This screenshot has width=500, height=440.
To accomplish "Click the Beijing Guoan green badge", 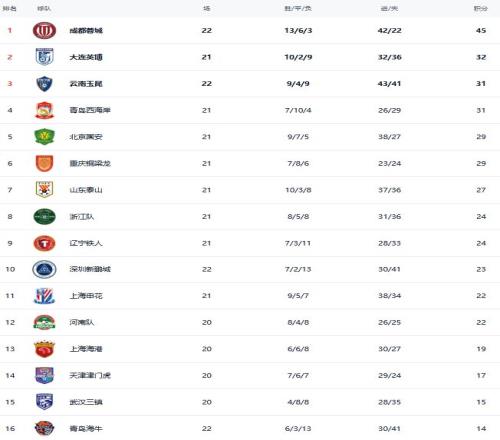I will pyautogui.click(x=44, y=137).
